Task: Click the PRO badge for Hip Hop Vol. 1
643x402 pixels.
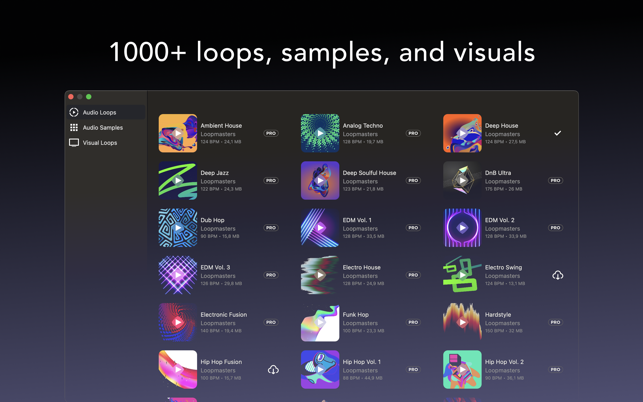Action: (x=413, y=370)
